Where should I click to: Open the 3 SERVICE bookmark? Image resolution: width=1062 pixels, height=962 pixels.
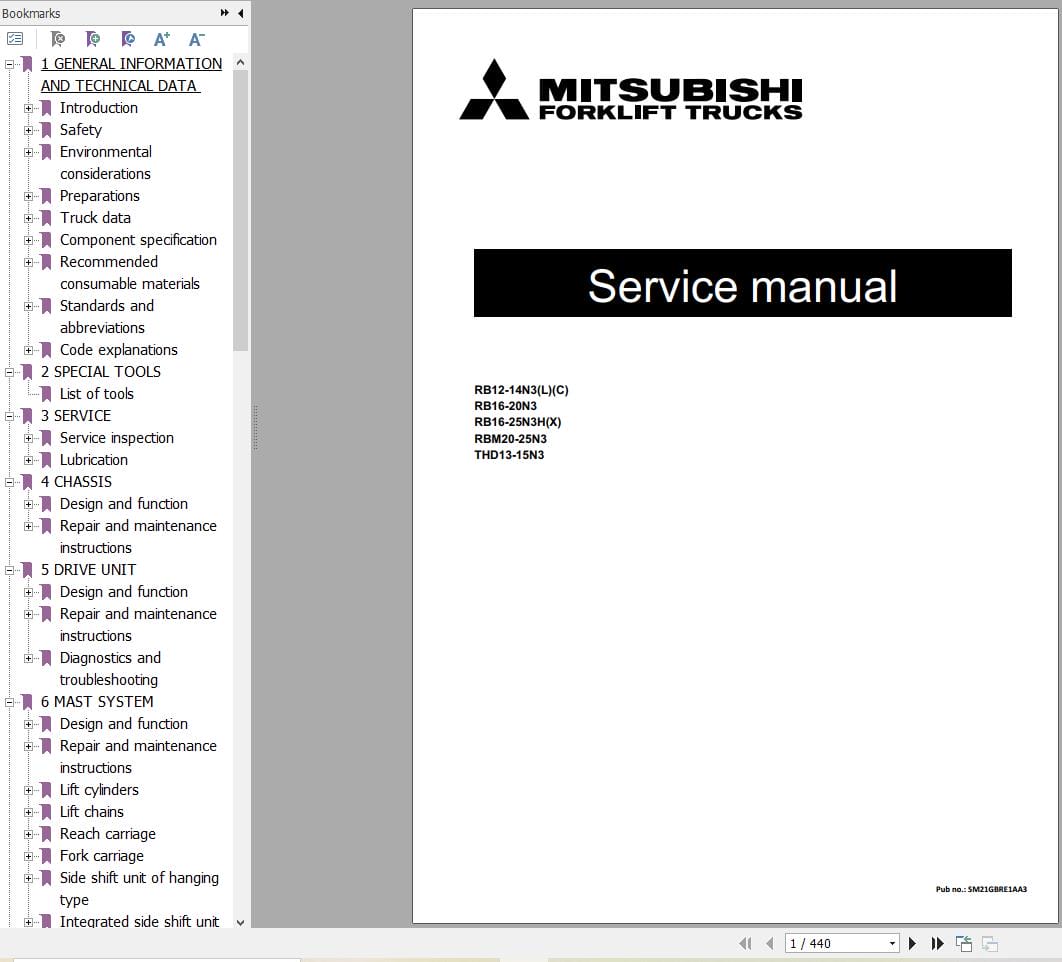(x=76, y=415)
